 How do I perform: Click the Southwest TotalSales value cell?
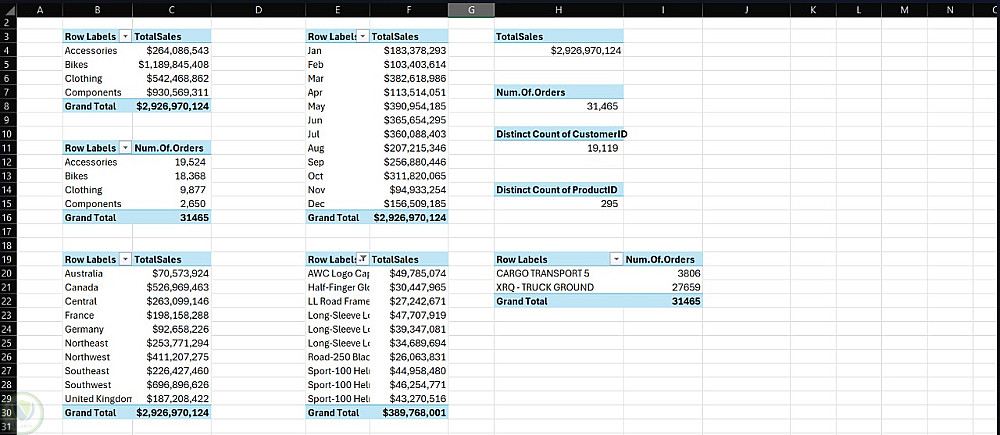[173, 384]
